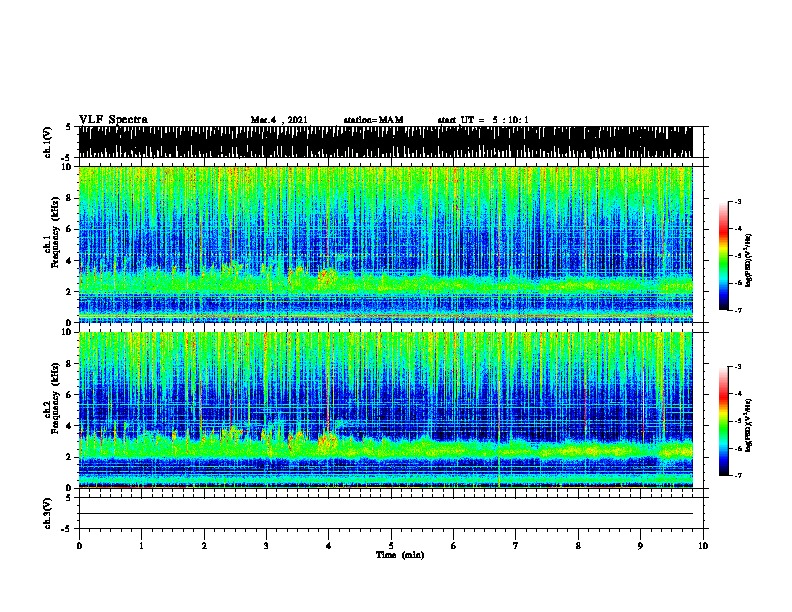Click the "-7" label on ch.2 colorbar
Screen dimensions: 792x612
click(737, 475)
